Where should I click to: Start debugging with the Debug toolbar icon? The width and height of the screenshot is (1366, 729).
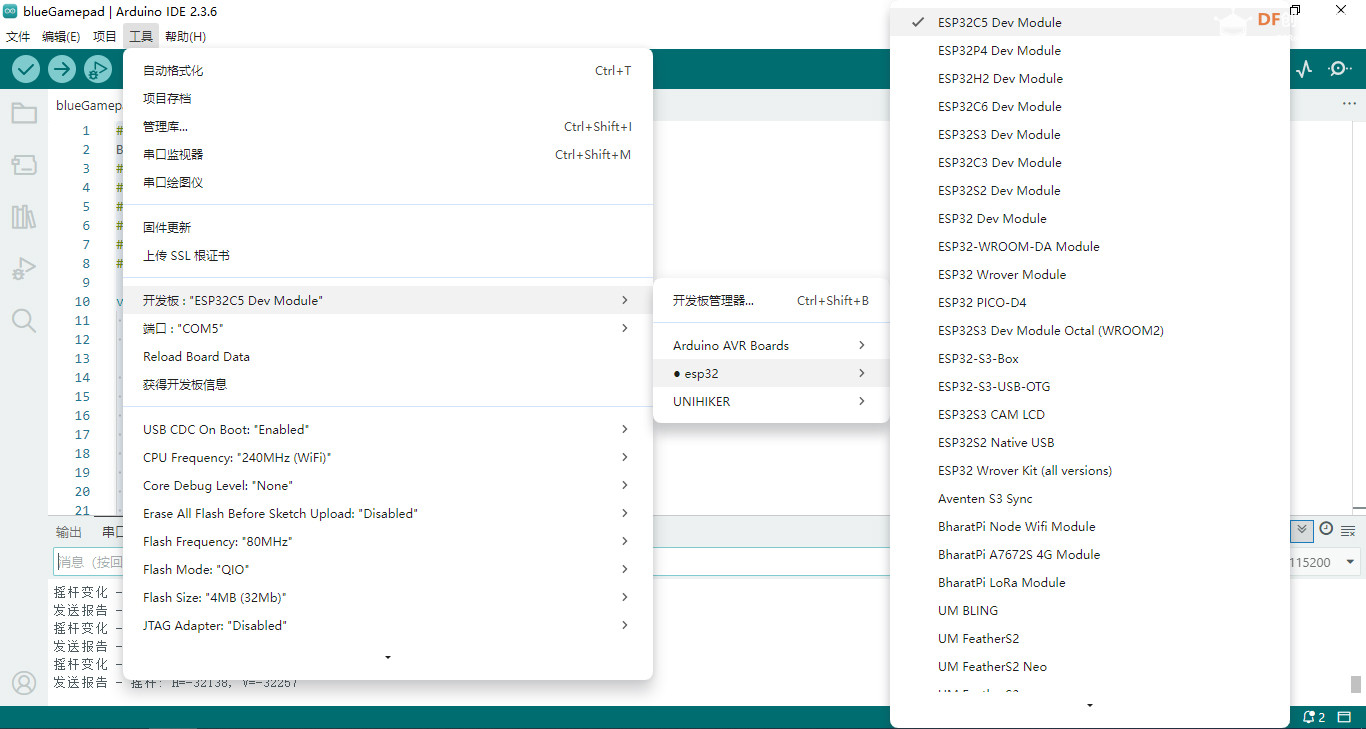[x=98, y=69]
